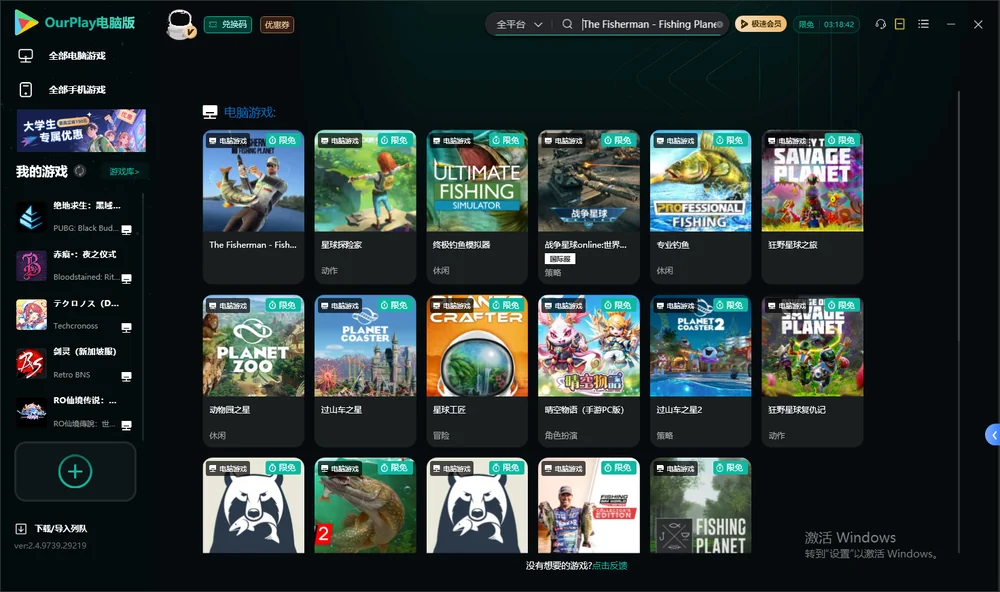This screenshot has height=592, width=1000.
Task: Open the 星球工匠 Planet Crafter card
Action: 477,371
